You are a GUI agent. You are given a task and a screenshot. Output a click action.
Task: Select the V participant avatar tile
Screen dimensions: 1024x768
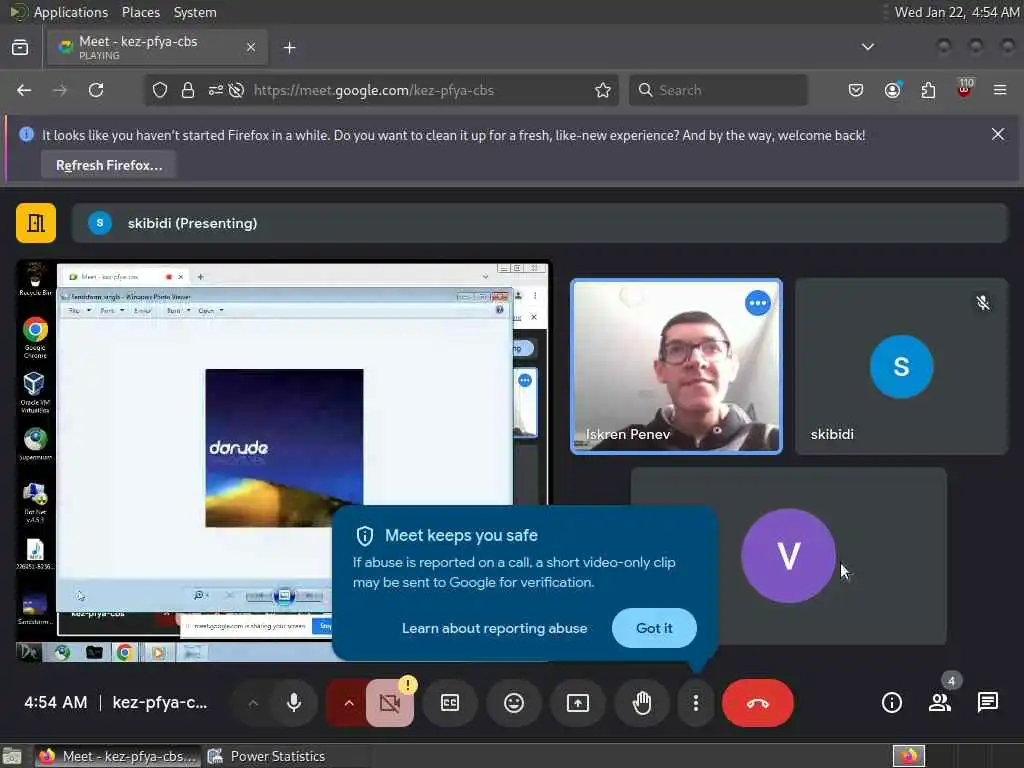(788, 556)
